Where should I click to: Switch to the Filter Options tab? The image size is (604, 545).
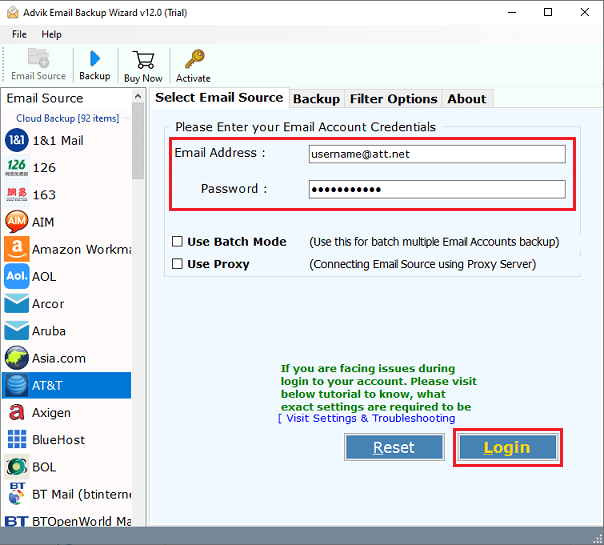[393, 99]
